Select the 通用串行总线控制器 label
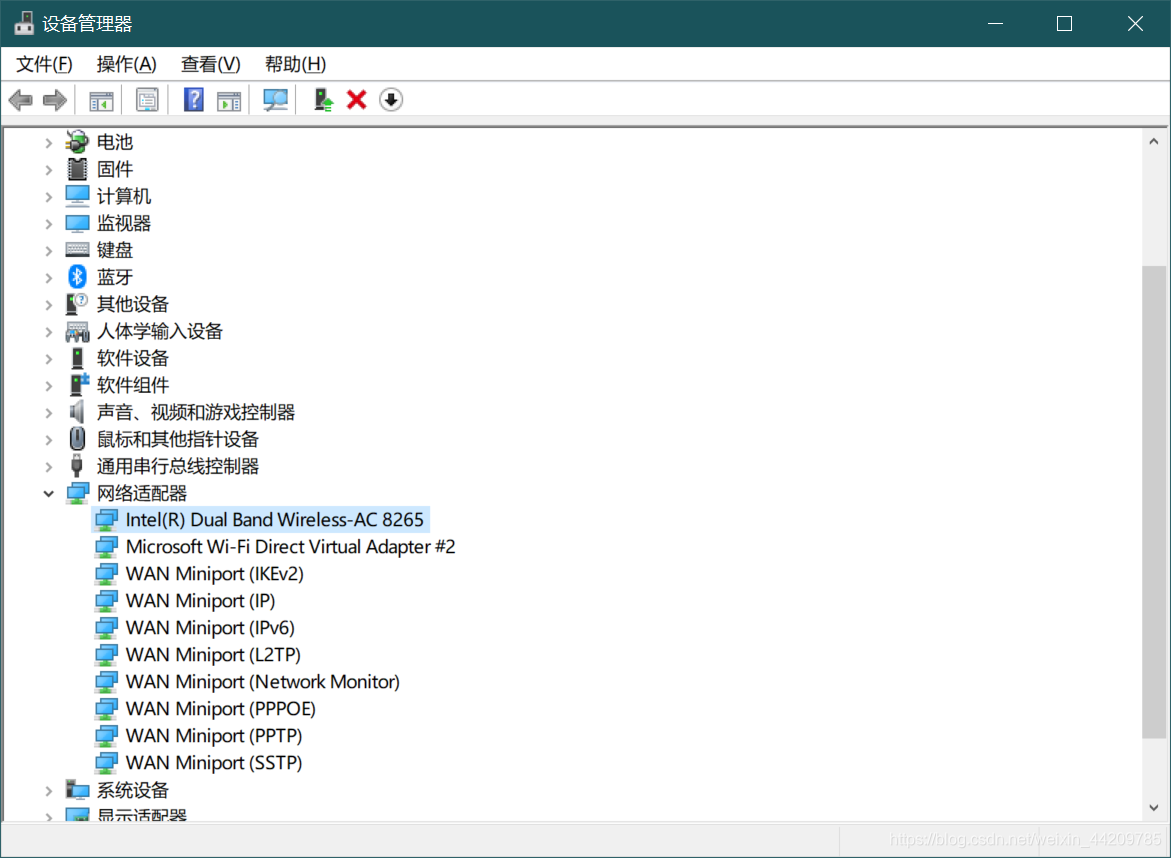Viewport: 1171px width, 858px height. click(x=178, y=466)
